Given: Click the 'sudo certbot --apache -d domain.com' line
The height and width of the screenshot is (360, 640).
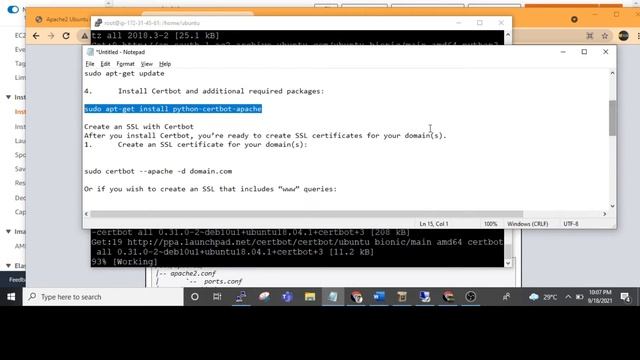Looking at the screenshot, I should coord(158,171).
